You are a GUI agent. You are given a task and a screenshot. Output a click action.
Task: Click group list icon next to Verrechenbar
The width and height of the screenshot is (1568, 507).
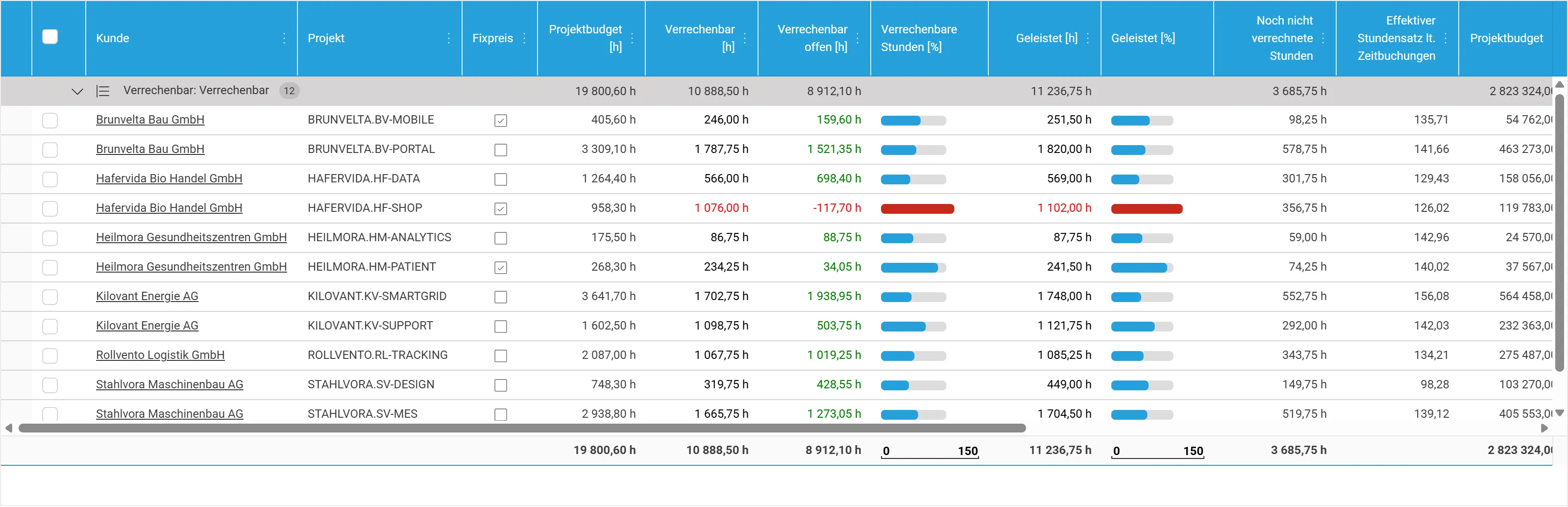point(103,91)
